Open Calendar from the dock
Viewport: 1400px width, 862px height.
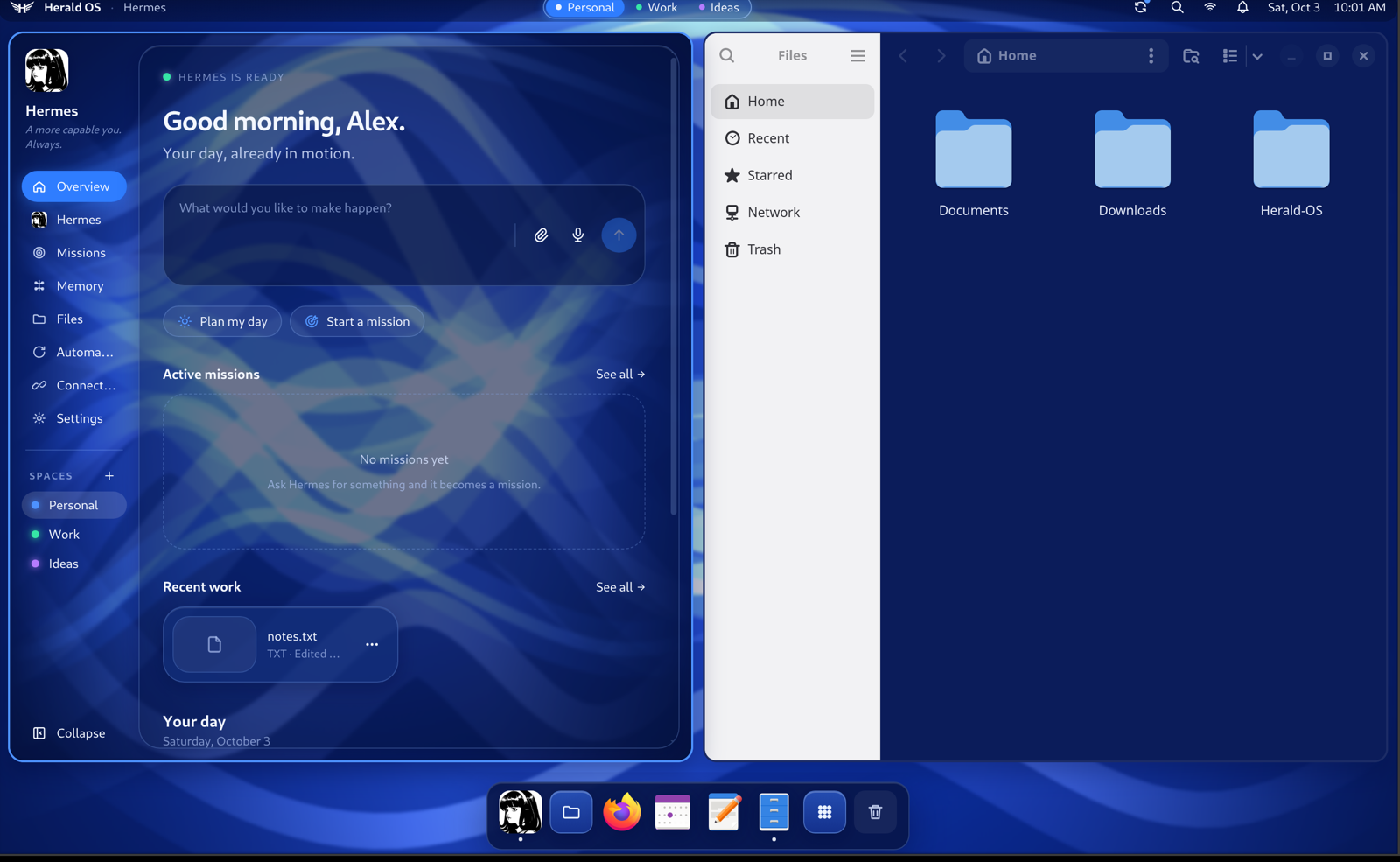[673, 812]
